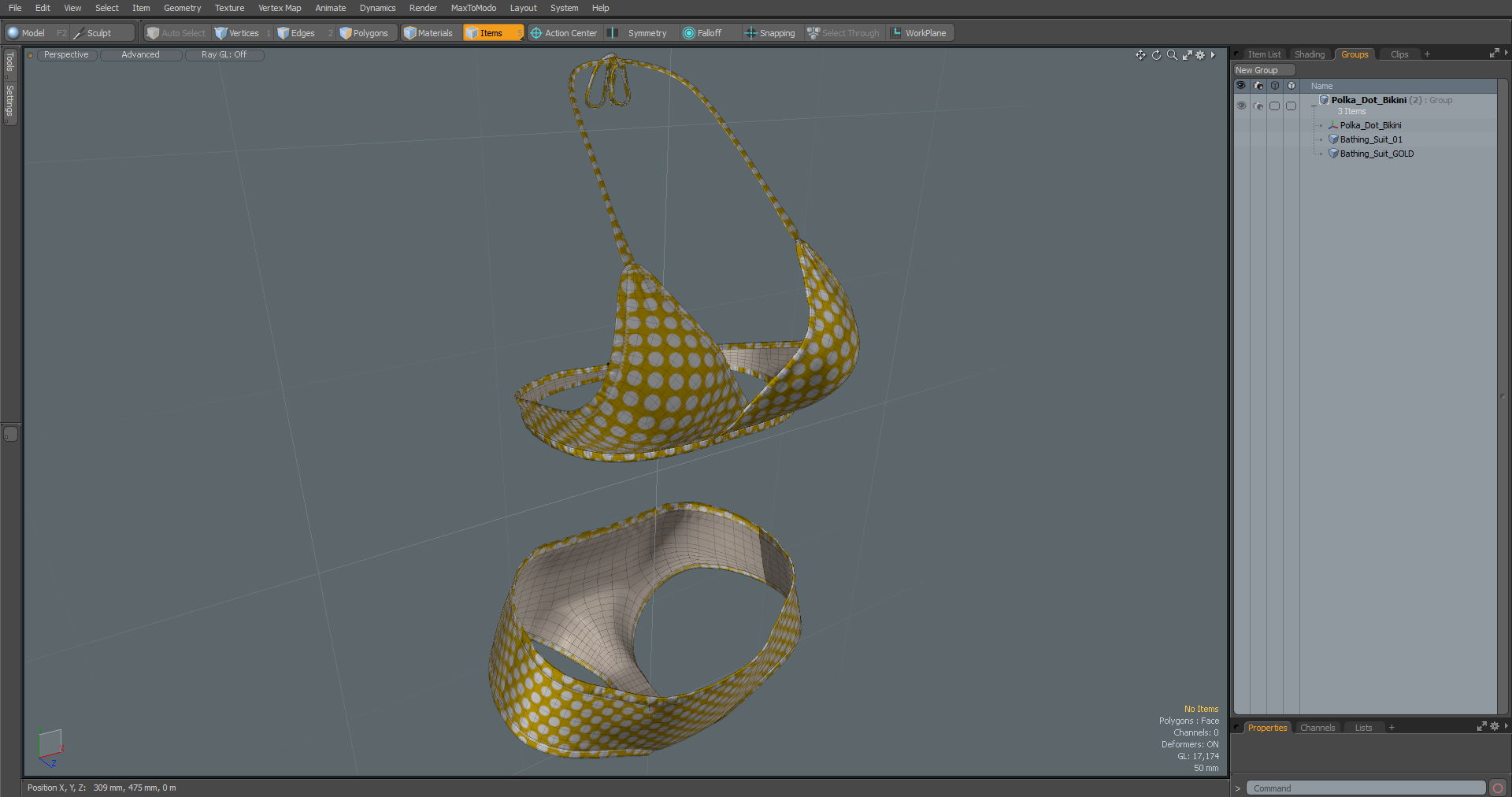Open the Action Center menu
Image resolution: width=1512 pixels, height=797 pixels.
(564, 33)
